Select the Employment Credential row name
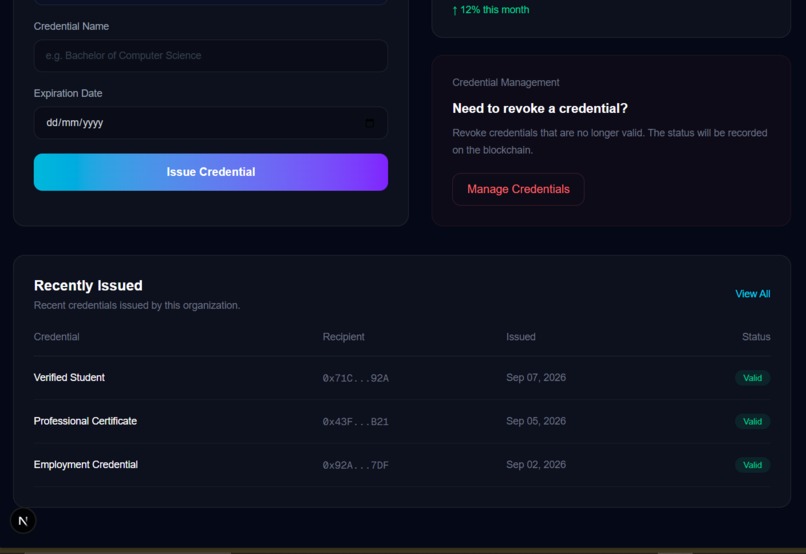Viewport: 806px width, 554px height. point(86,465)
